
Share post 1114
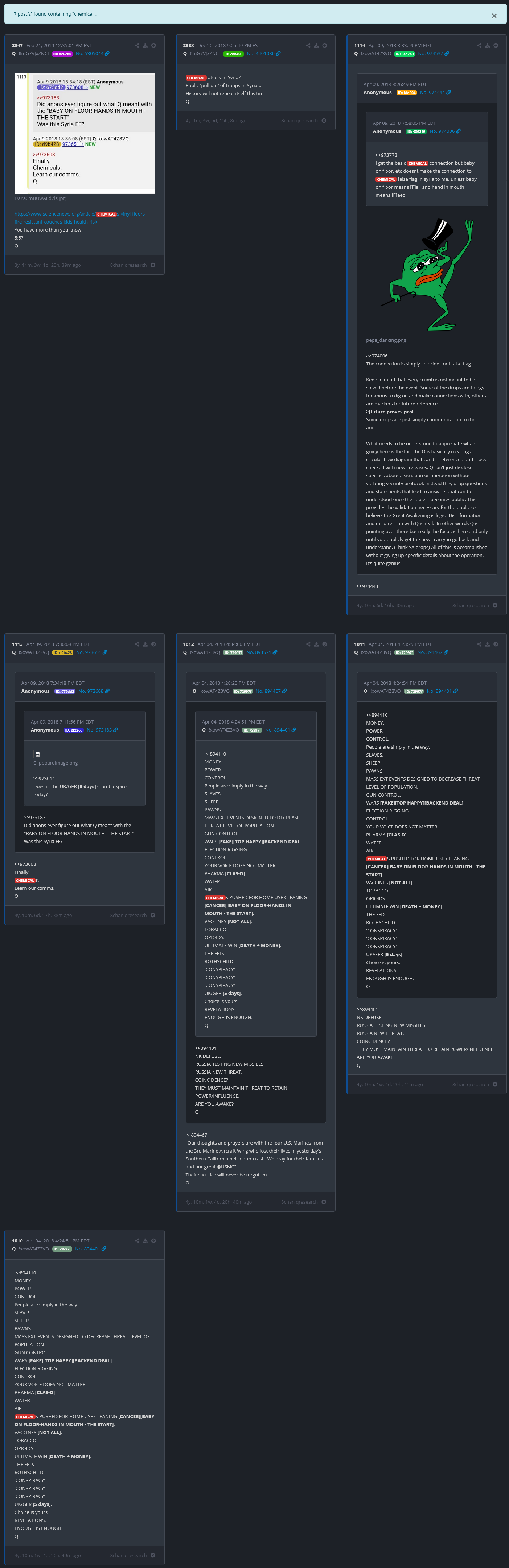click(x=479, y=46)
